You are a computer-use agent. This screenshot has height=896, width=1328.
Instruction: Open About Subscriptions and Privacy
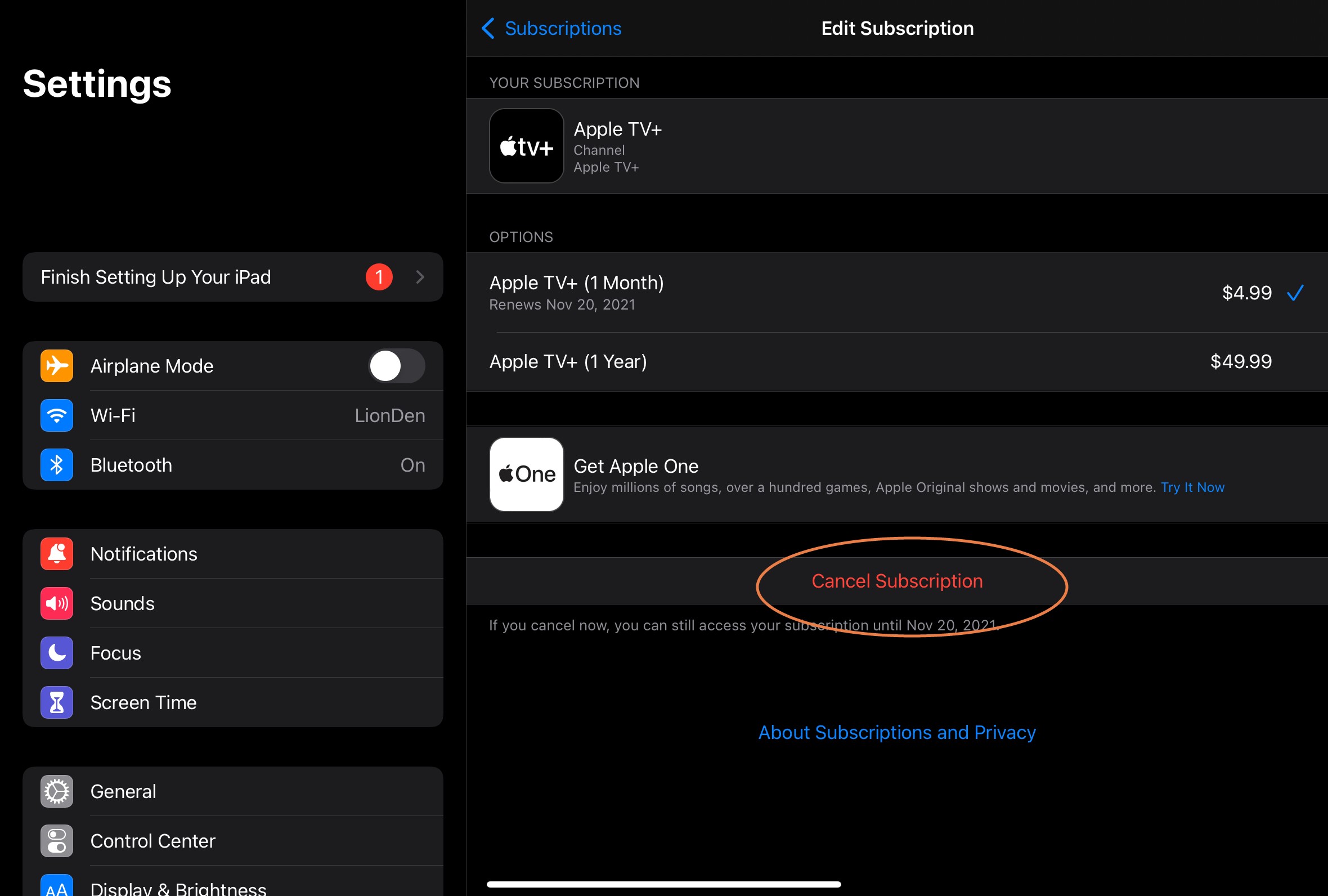click(897, 733)
